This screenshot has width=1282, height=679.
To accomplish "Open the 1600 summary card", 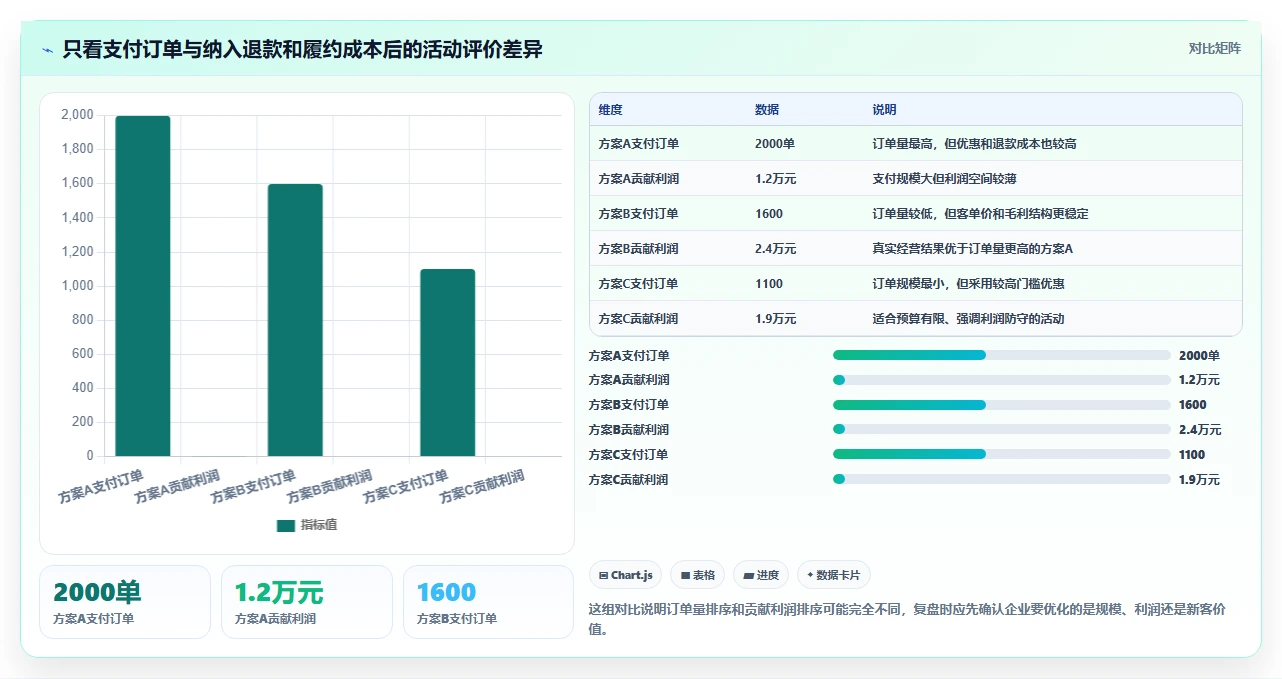I will 488,602.
